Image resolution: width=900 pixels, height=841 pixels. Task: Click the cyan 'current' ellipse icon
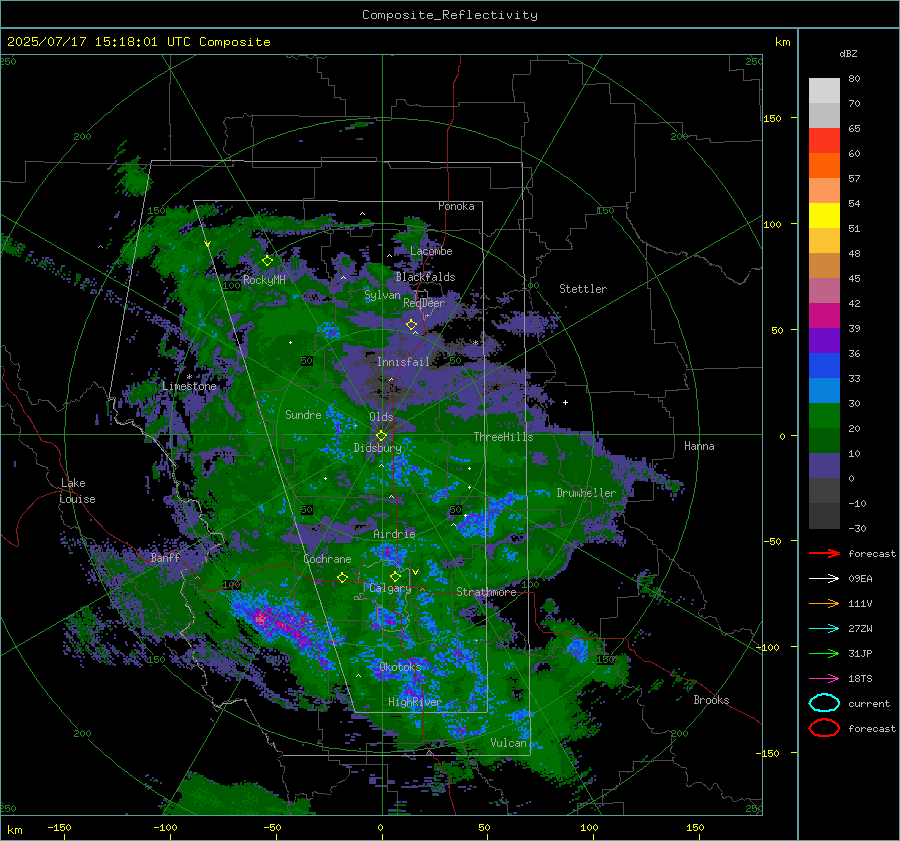[x=824, y=703]
